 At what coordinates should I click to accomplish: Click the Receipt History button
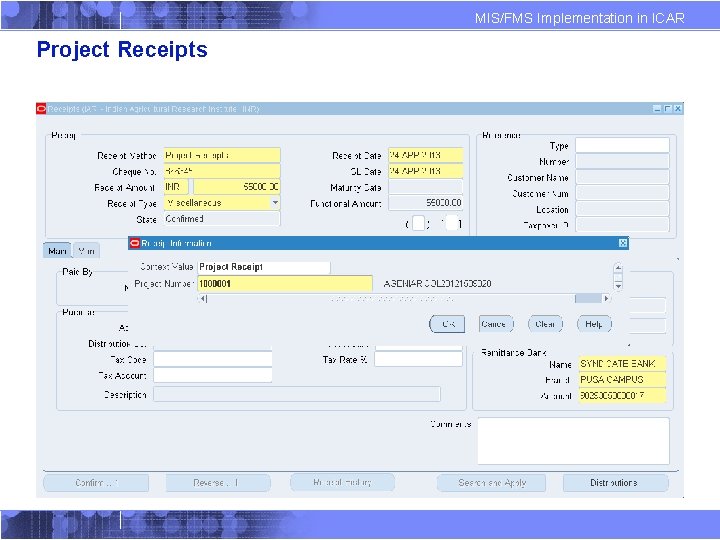(x=343, y=483)
